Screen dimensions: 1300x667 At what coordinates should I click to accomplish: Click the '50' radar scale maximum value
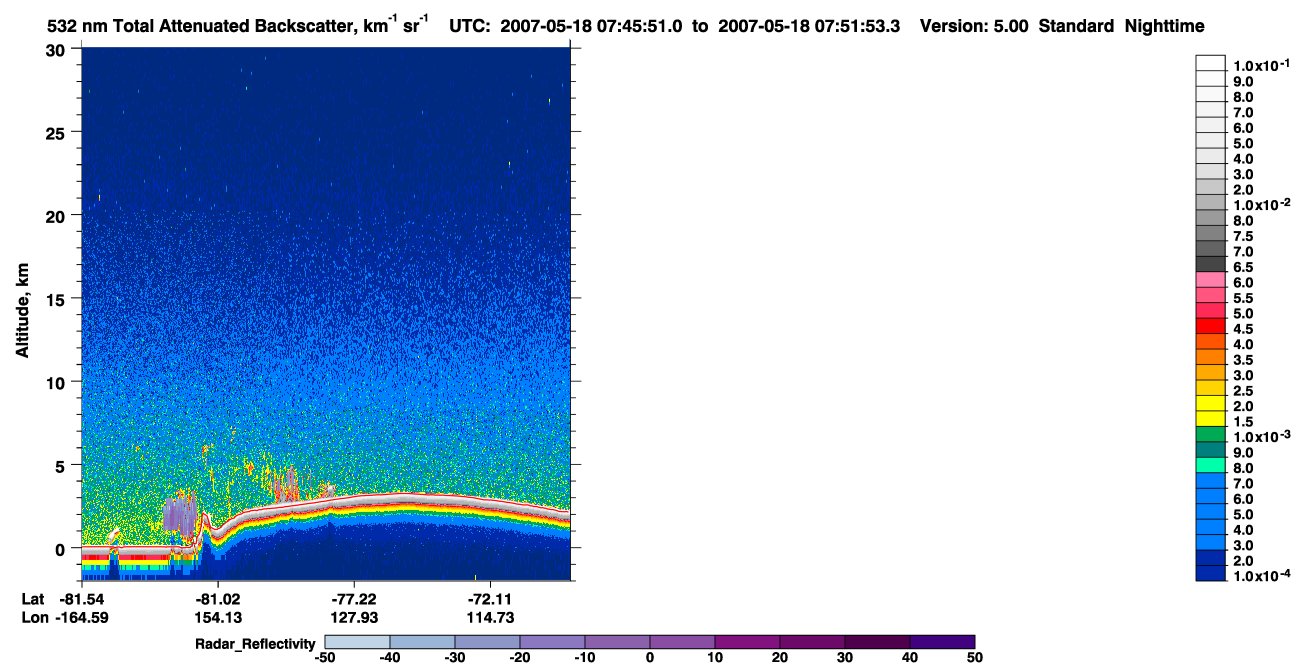click(x=975, y=657)
